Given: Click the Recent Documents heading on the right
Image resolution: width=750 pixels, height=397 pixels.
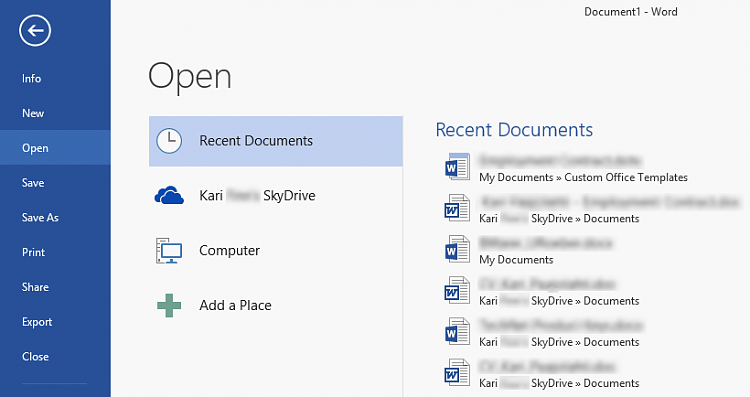Looking at the screenshot, I should click(x=514, y=130).
